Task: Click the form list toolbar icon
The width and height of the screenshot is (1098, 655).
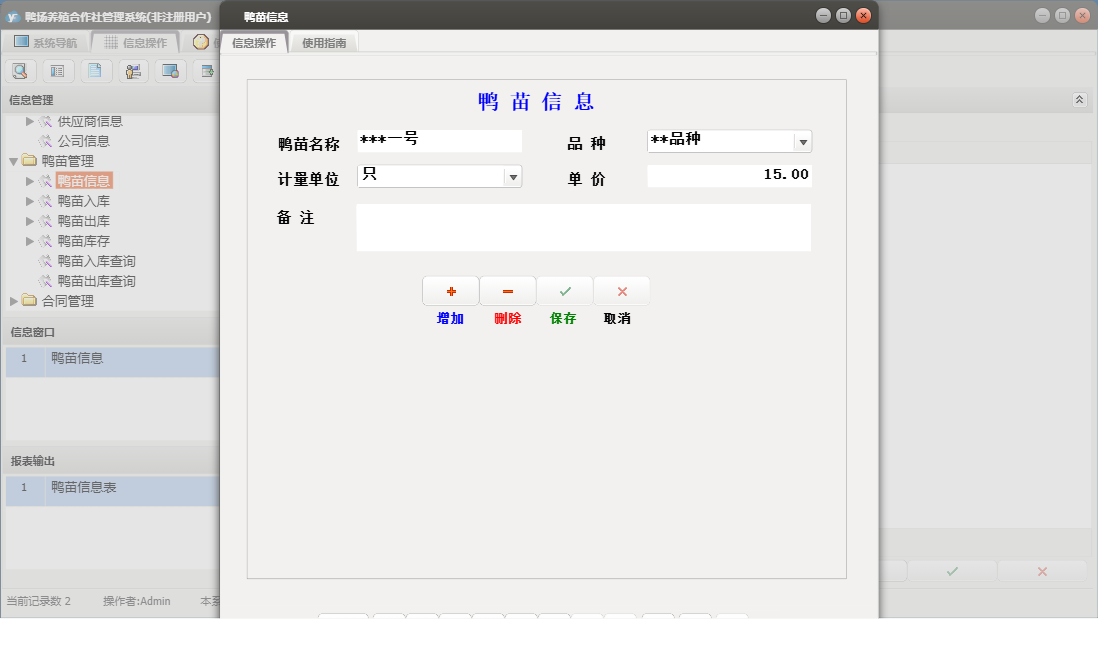Action: (x=58, y=70)
